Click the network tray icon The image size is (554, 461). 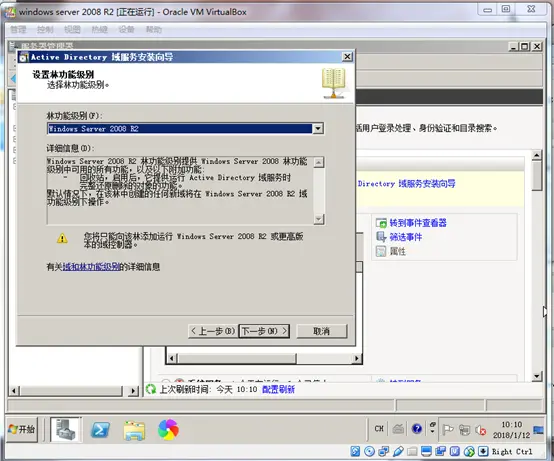coord(464,430)
